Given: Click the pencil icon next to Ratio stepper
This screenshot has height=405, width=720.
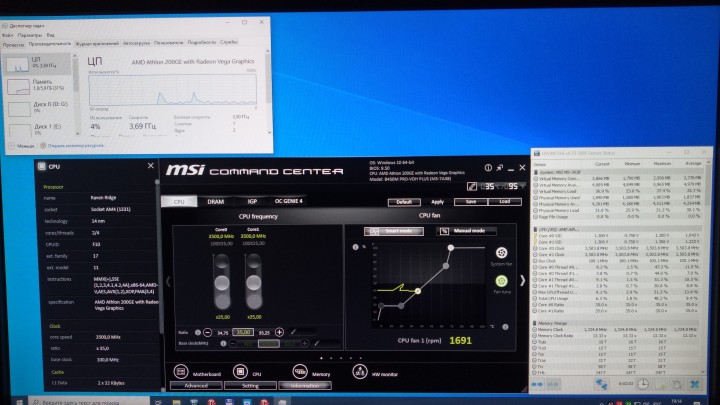Looking at the screenshot, I should [x=293, y=332].
